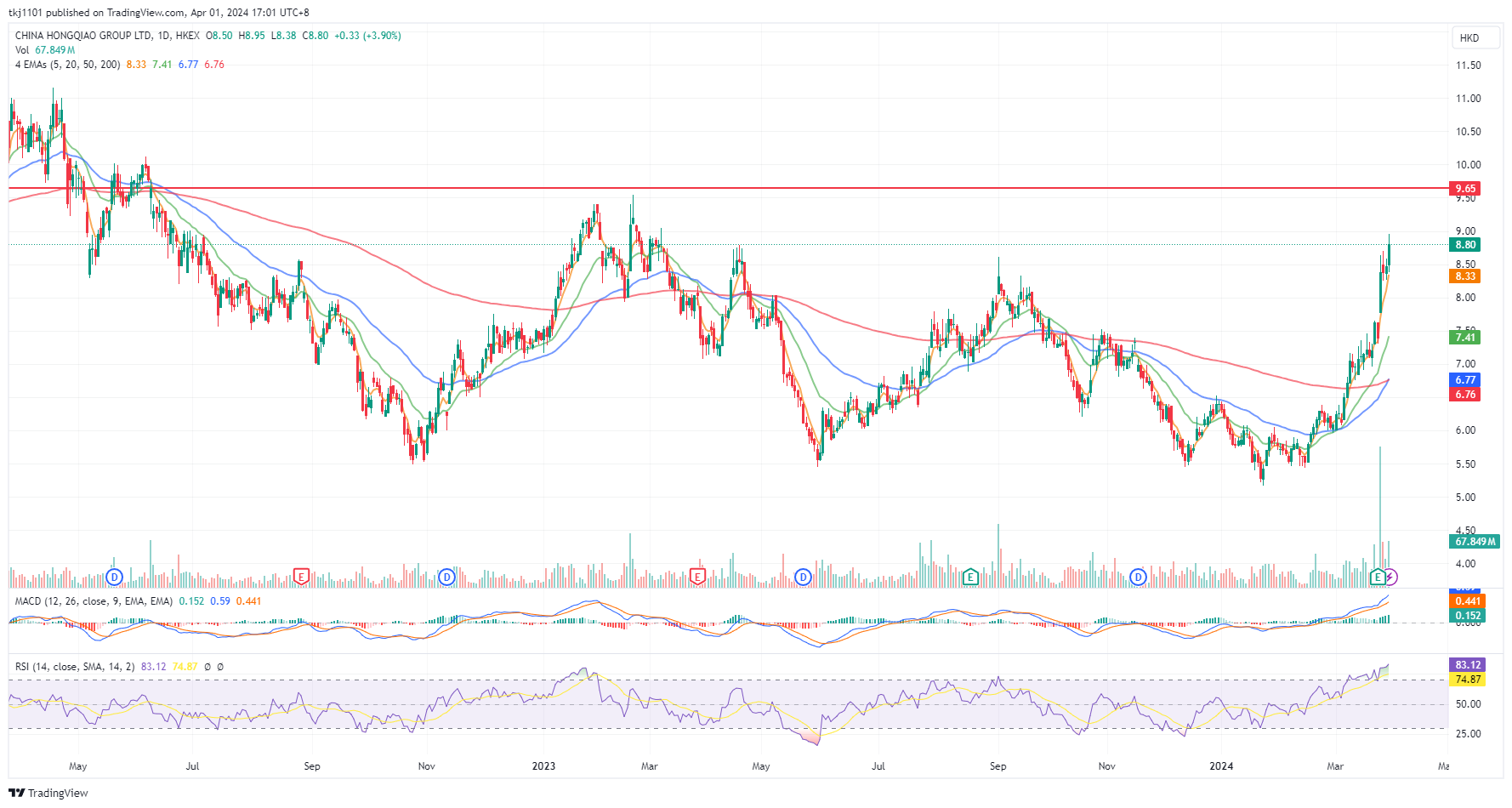
Task: Open the green earnings marker from March 2024
Action: click(x=1377, y=578)
